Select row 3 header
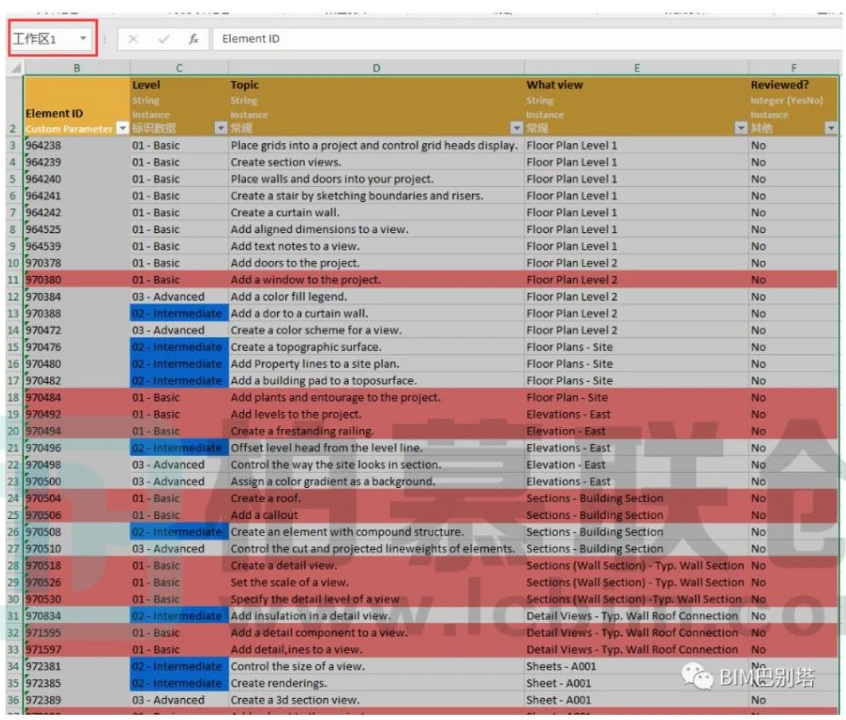Viewport: 846px width, 720px height. (x=13, y=146)
